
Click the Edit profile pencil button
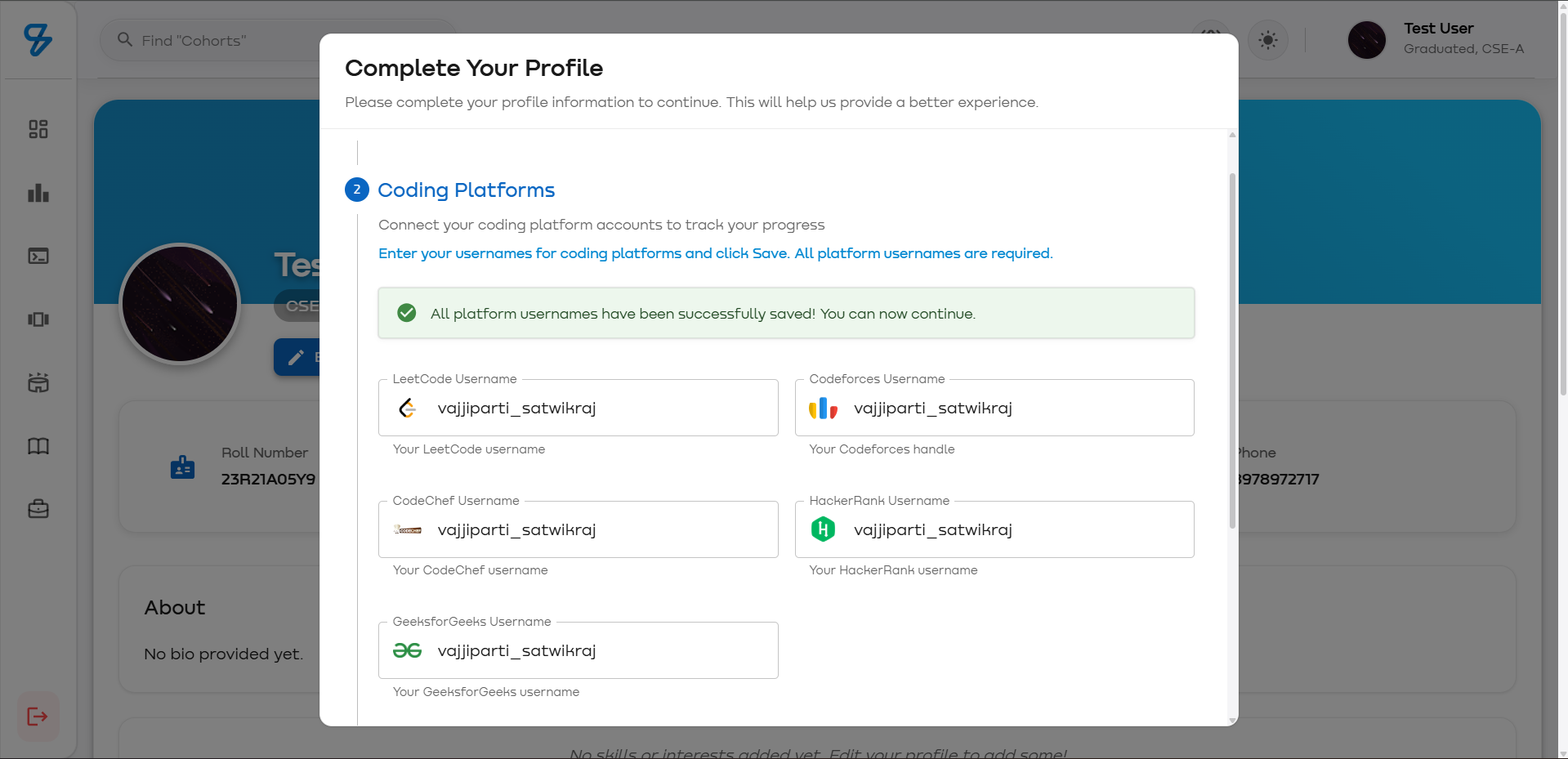click(x=297, y=357)
